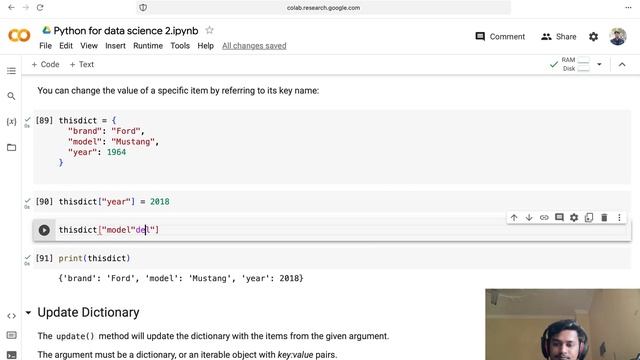Open the Terminal icon in sidebar
Image resolution: width=640 pixels, height=360 pixels.
[11, 355]
